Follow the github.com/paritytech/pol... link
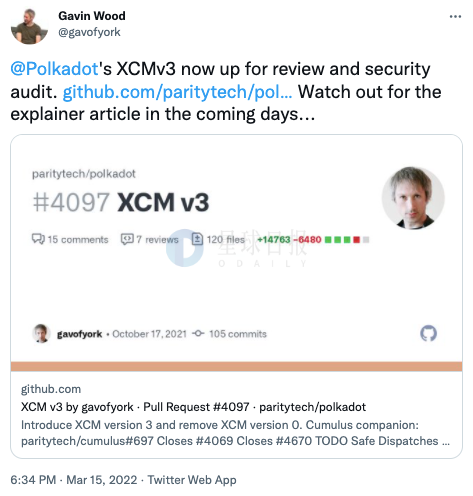473x496 pixels. [x=177, y=92]
